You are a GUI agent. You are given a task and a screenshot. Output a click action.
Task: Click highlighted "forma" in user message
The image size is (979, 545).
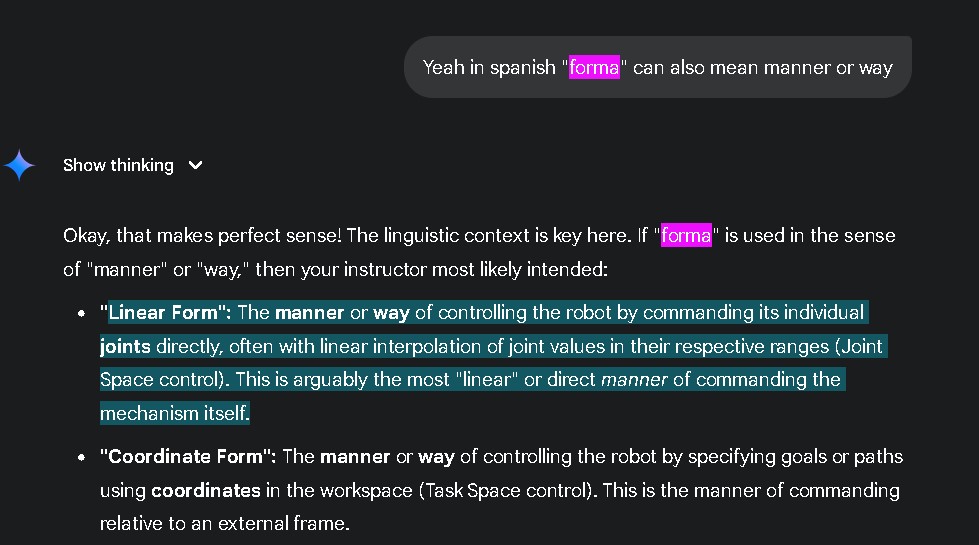594,68
